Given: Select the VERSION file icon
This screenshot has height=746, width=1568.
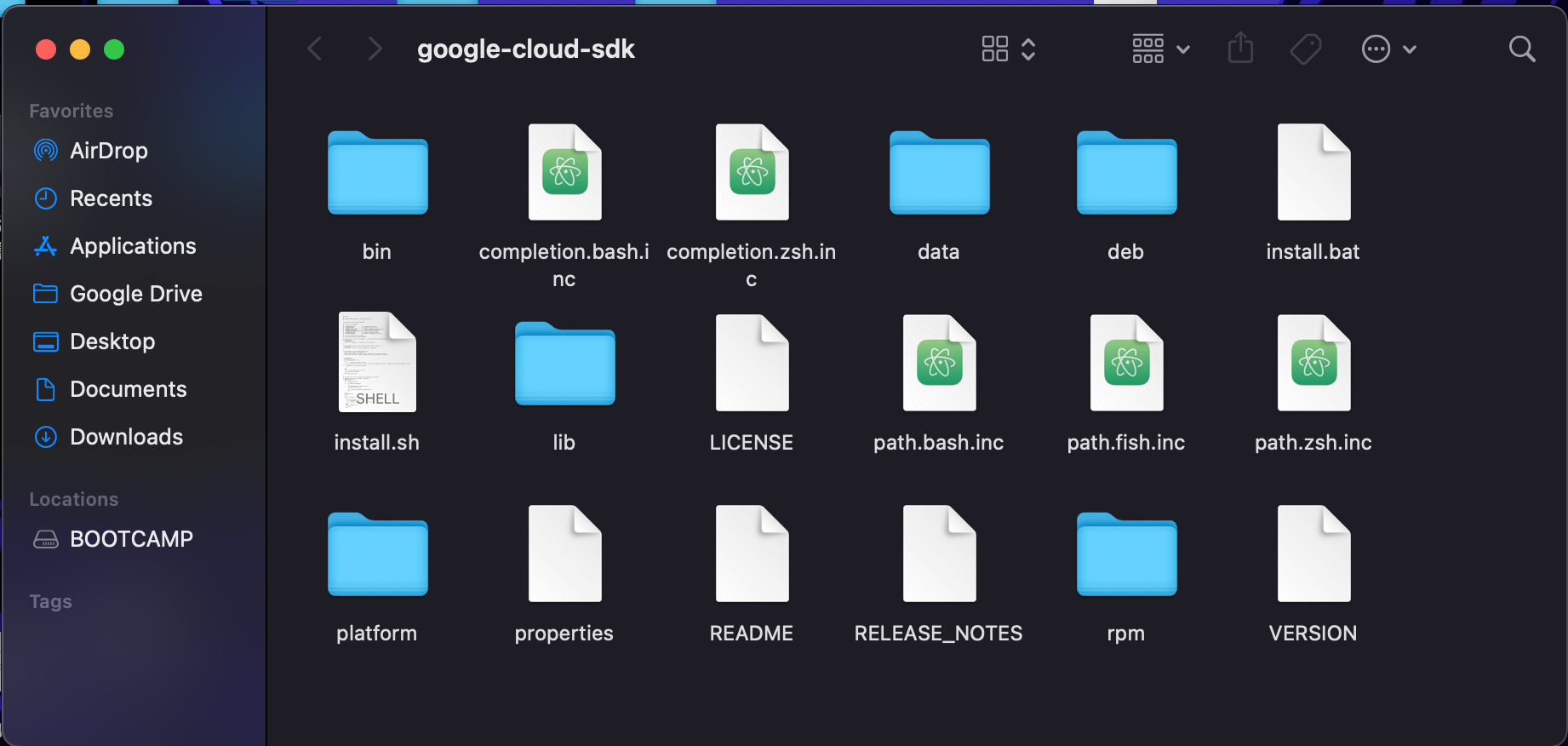Looking at the screenshot, I should pos(1313,554).
